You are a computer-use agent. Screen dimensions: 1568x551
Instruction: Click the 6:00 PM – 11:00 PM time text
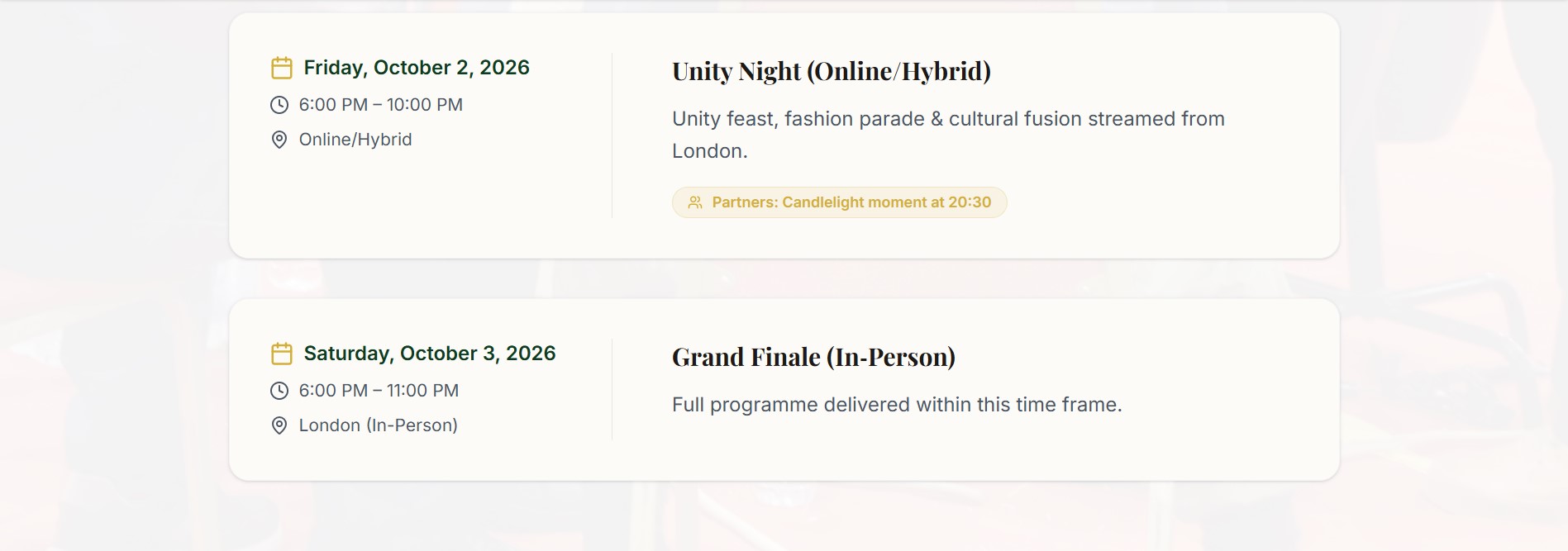coord(379,391)
